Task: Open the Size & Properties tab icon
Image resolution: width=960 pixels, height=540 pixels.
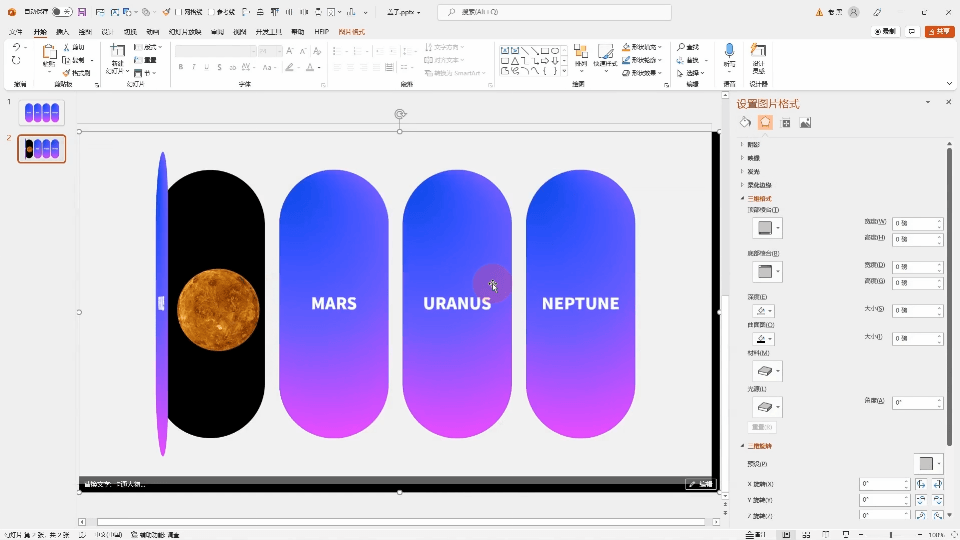Action: [x=786, y=123]
